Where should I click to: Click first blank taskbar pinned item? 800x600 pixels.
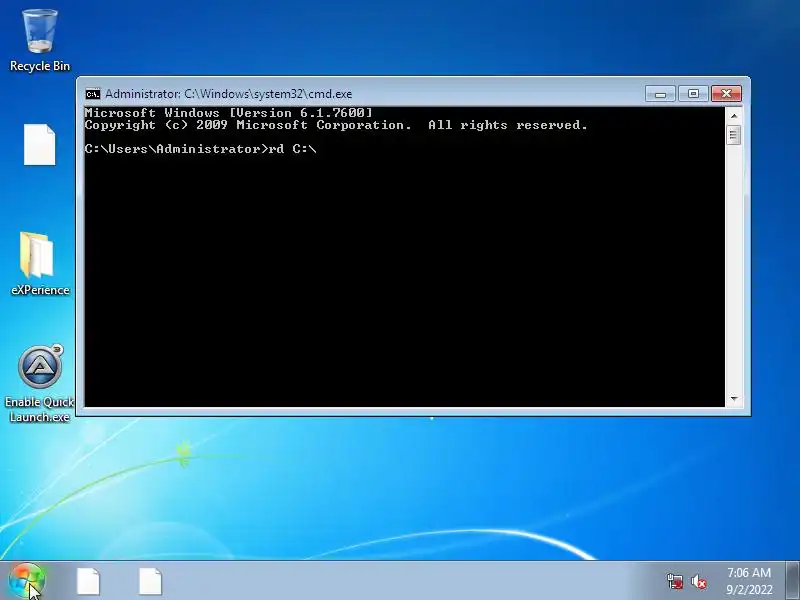coord(88,581)
